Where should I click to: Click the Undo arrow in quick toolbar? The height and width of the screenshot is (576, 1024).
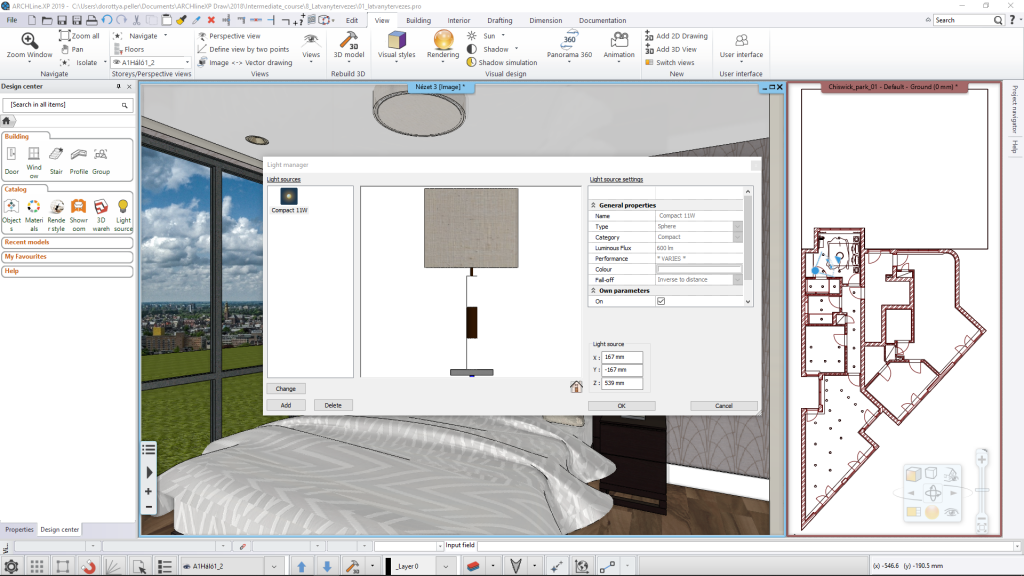(x=106, y=20)
